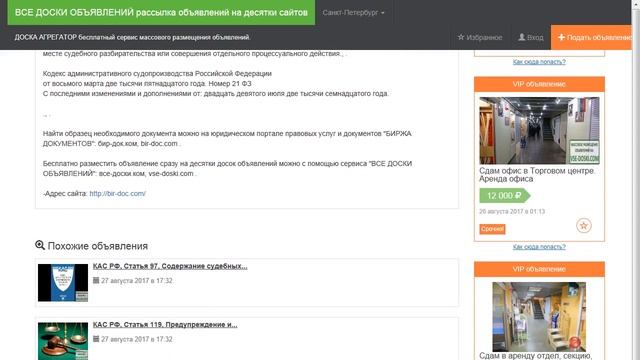Open the Статья 97 blue thumbnail

(63, 282)
